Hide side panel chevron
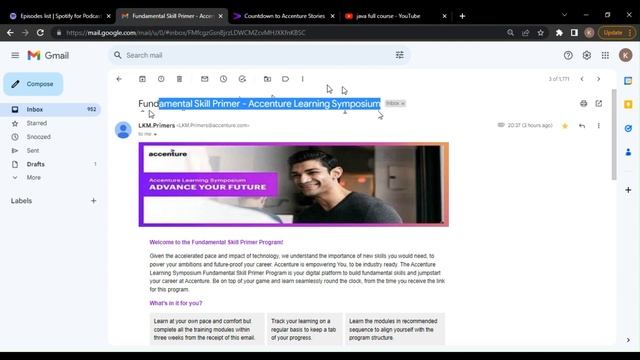The height and width of the screenshot is (360, 640). point(628,340)
